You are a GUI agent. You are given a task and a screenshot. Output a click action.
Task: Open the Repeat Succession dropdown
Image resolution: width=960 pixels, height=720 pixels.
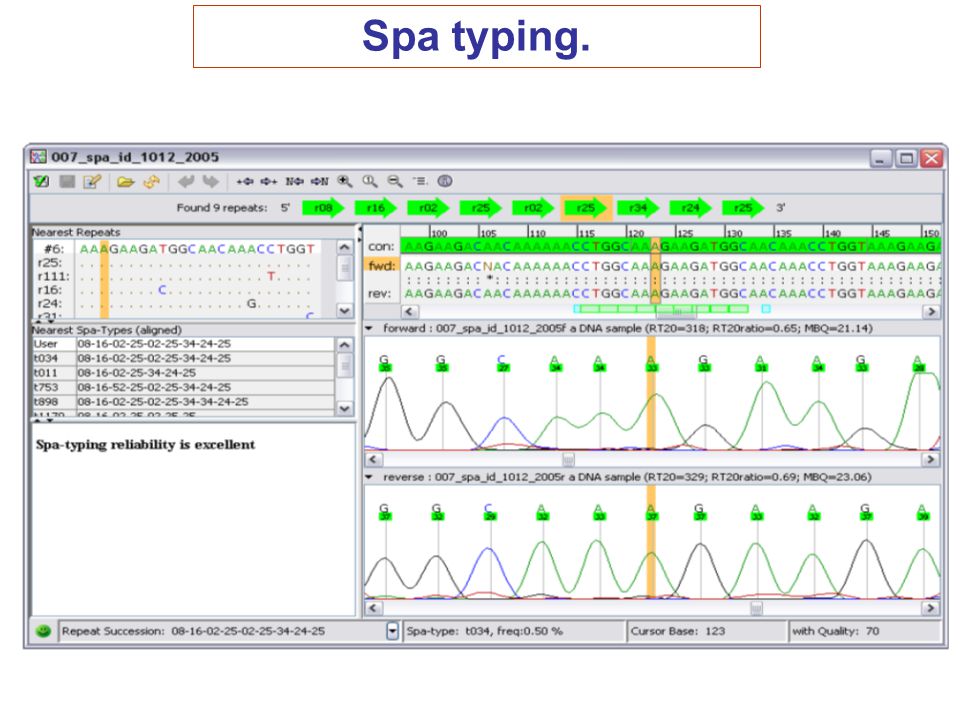[392, 631]
